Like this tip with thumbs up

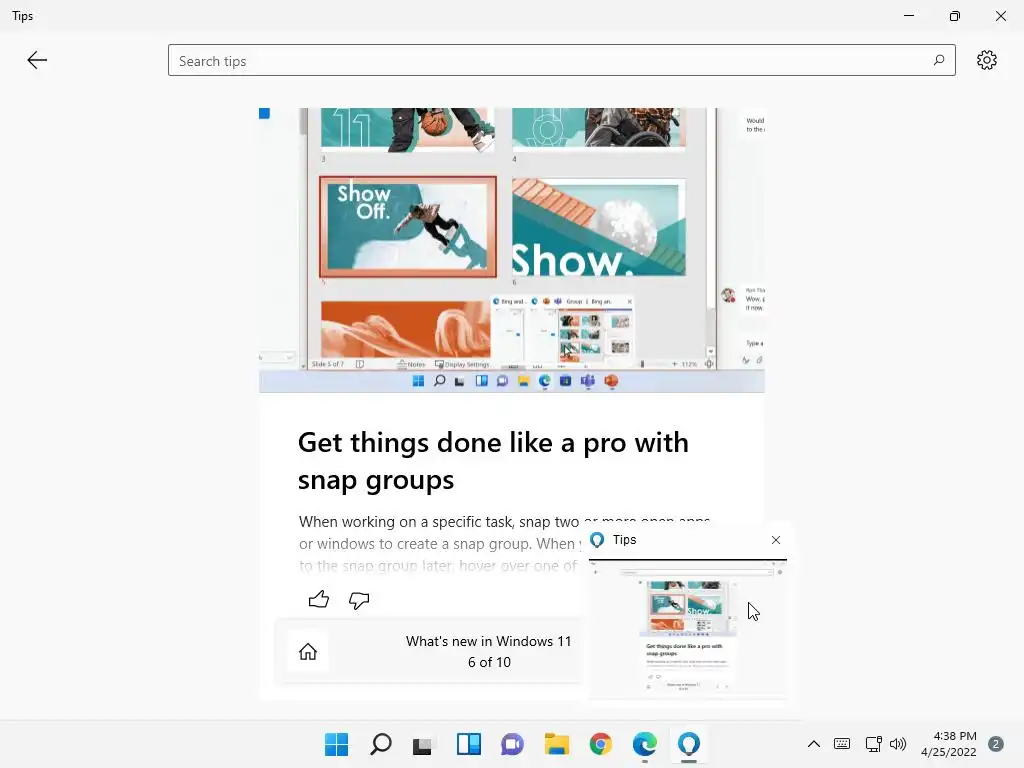click(319, 599)
